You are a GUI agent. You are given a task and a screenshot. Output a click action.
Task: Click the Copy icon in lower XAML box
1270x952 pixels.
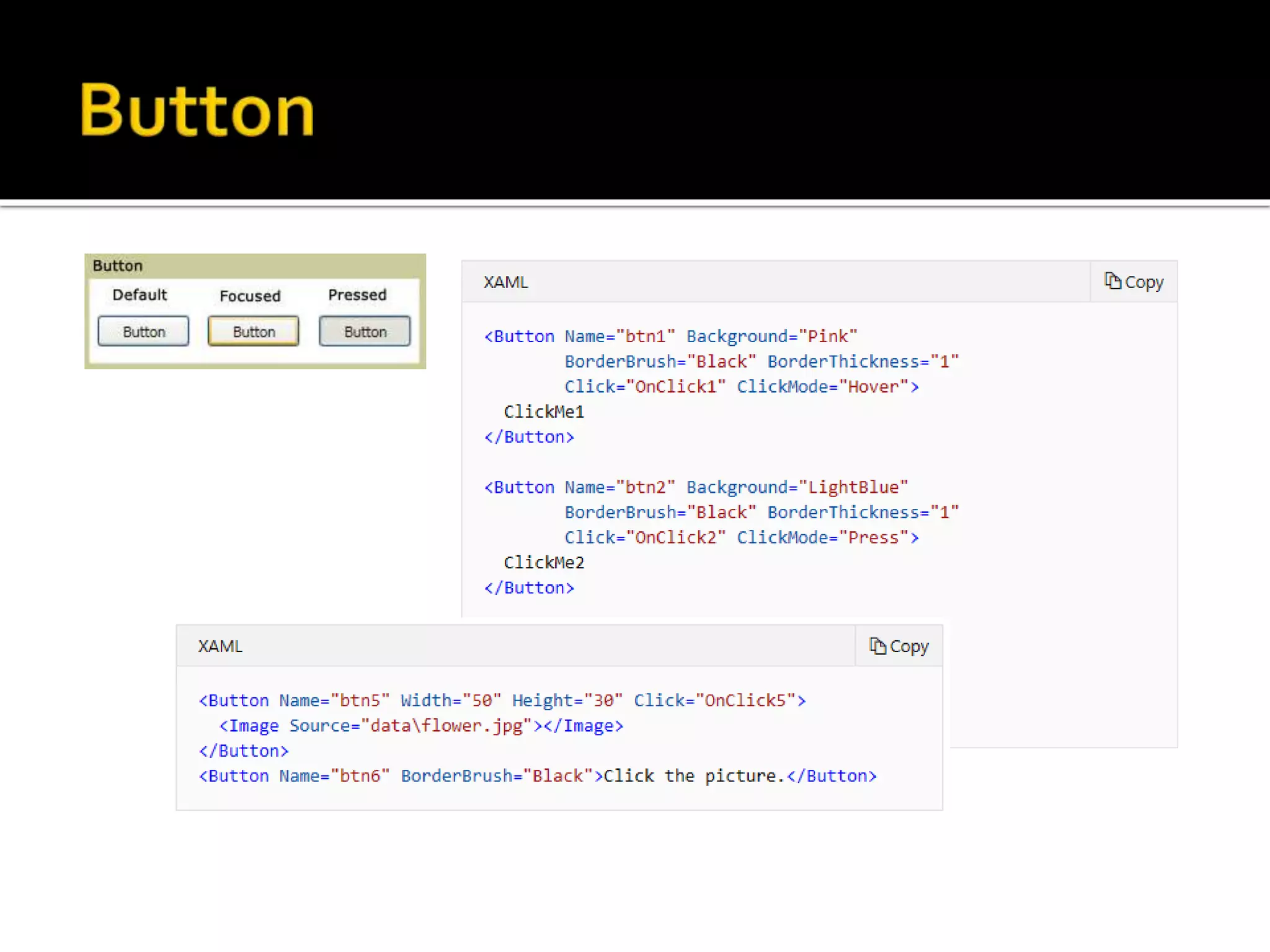(x=877, y=646)
